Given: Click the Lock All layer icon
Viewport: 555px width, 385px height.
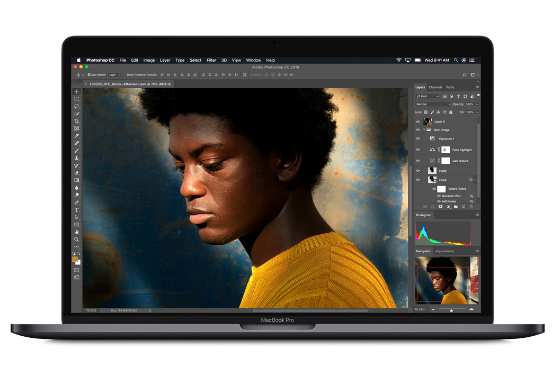Looking at the screenshot, I should coord(451,112).
